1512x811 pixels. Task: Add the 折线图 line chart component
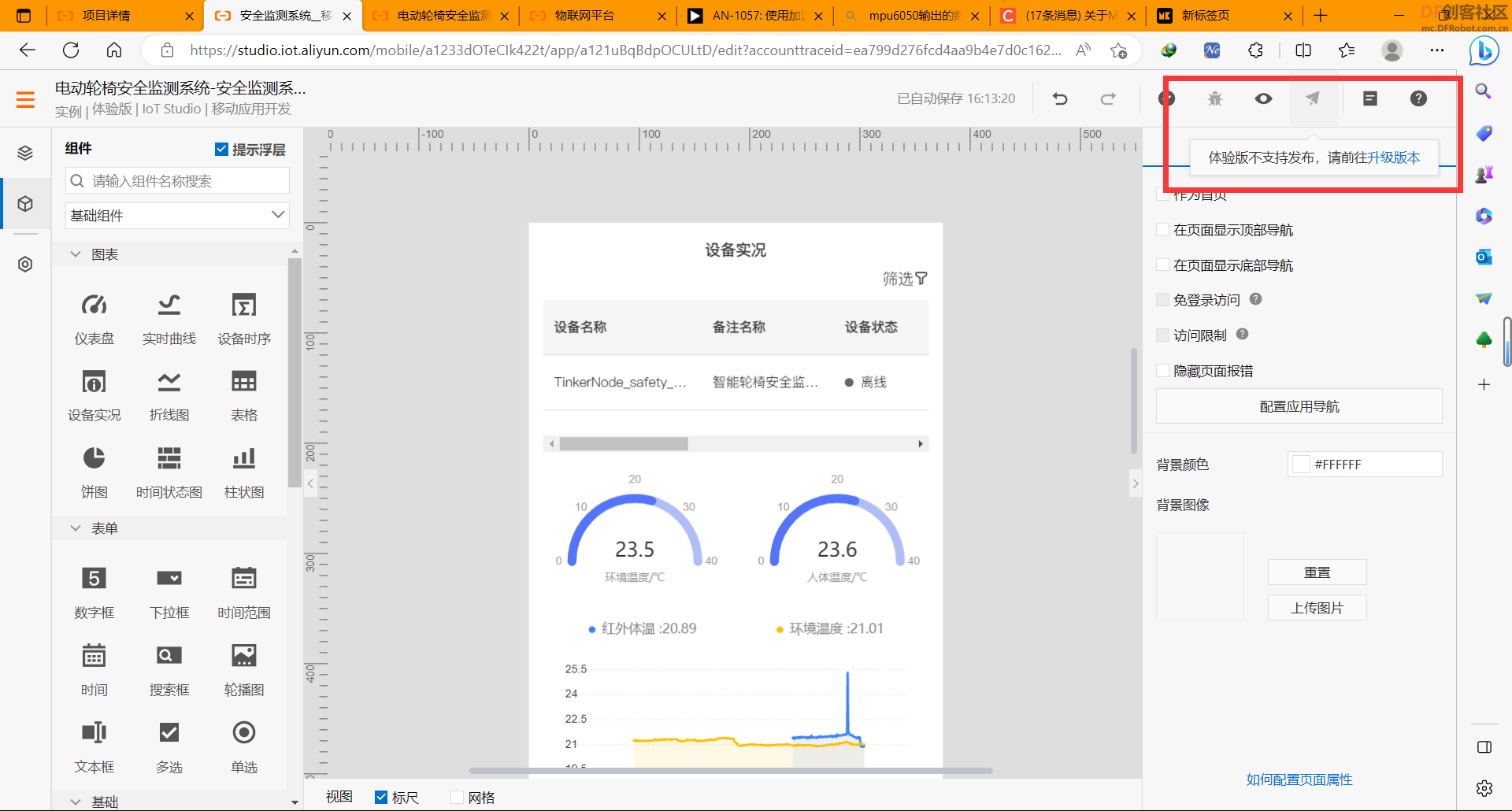click(x=169, y=396)
